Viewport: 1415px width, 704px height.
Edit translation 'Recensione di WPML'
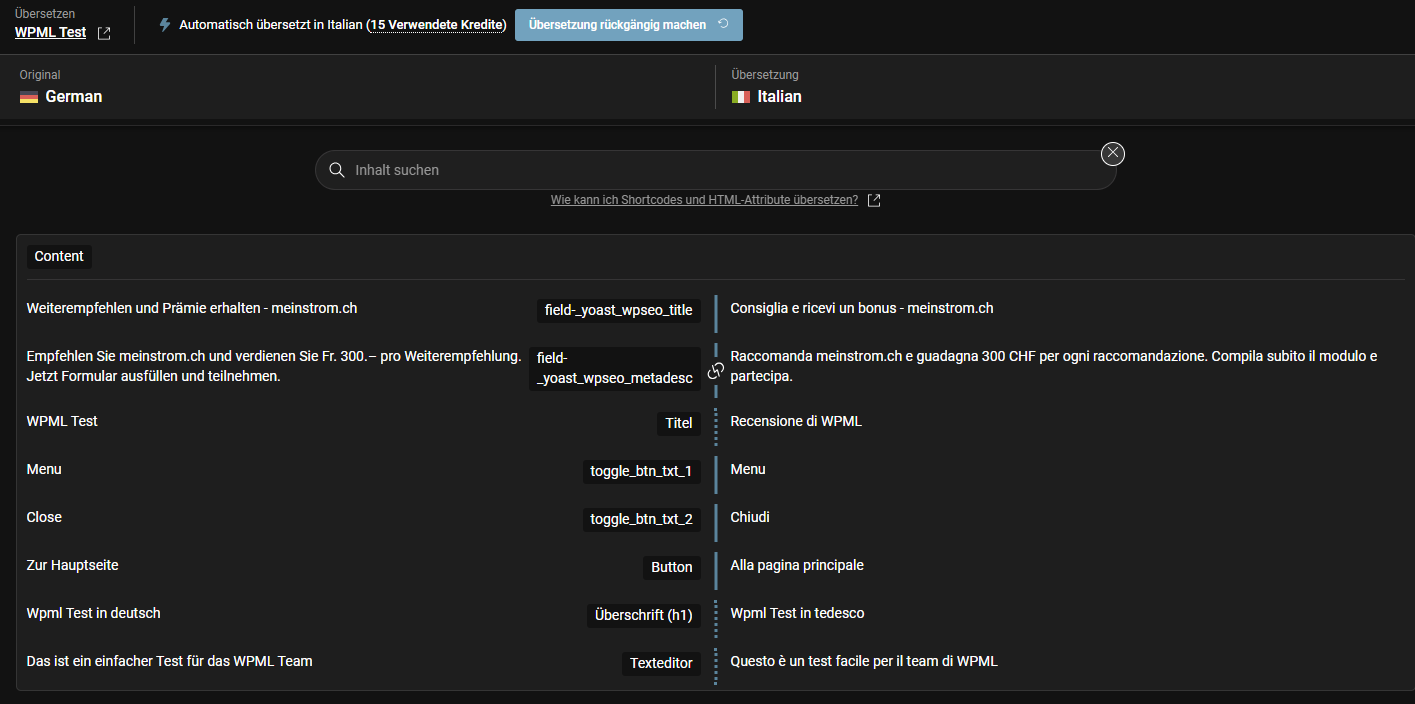(x=796, y=421)
